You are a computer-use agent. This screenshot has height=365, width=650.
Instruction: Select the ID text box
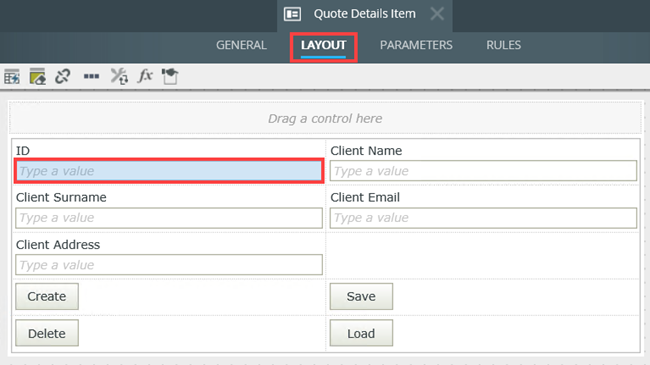pyautogui.click(x=169, y=171)
